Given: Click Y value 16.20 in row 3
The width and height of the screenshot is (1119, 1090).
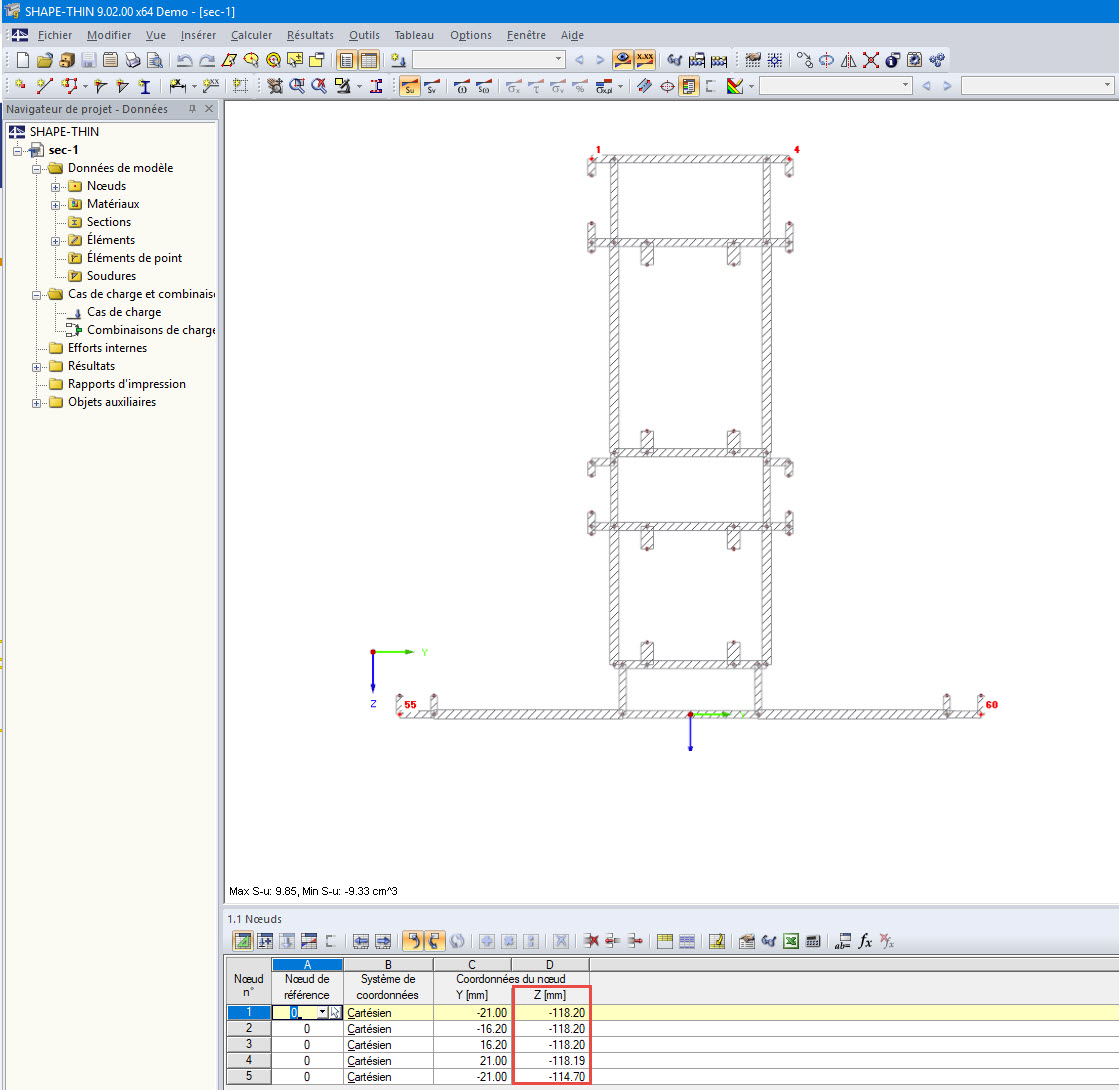Looking at the screenshot, I should coord(472,1044).
